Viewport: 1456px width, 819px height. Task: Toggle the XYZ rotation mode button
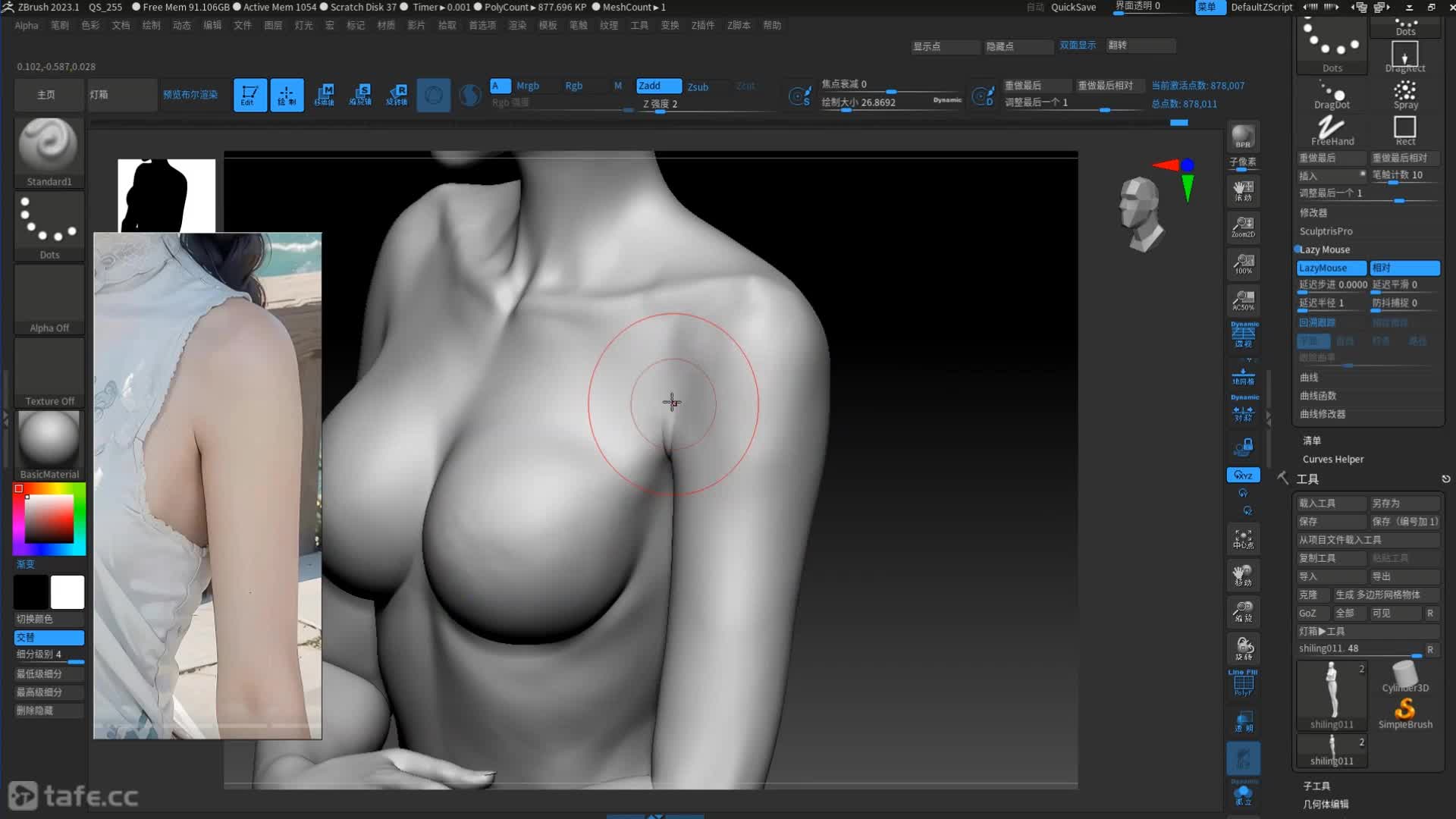[x=1243, y=475]
